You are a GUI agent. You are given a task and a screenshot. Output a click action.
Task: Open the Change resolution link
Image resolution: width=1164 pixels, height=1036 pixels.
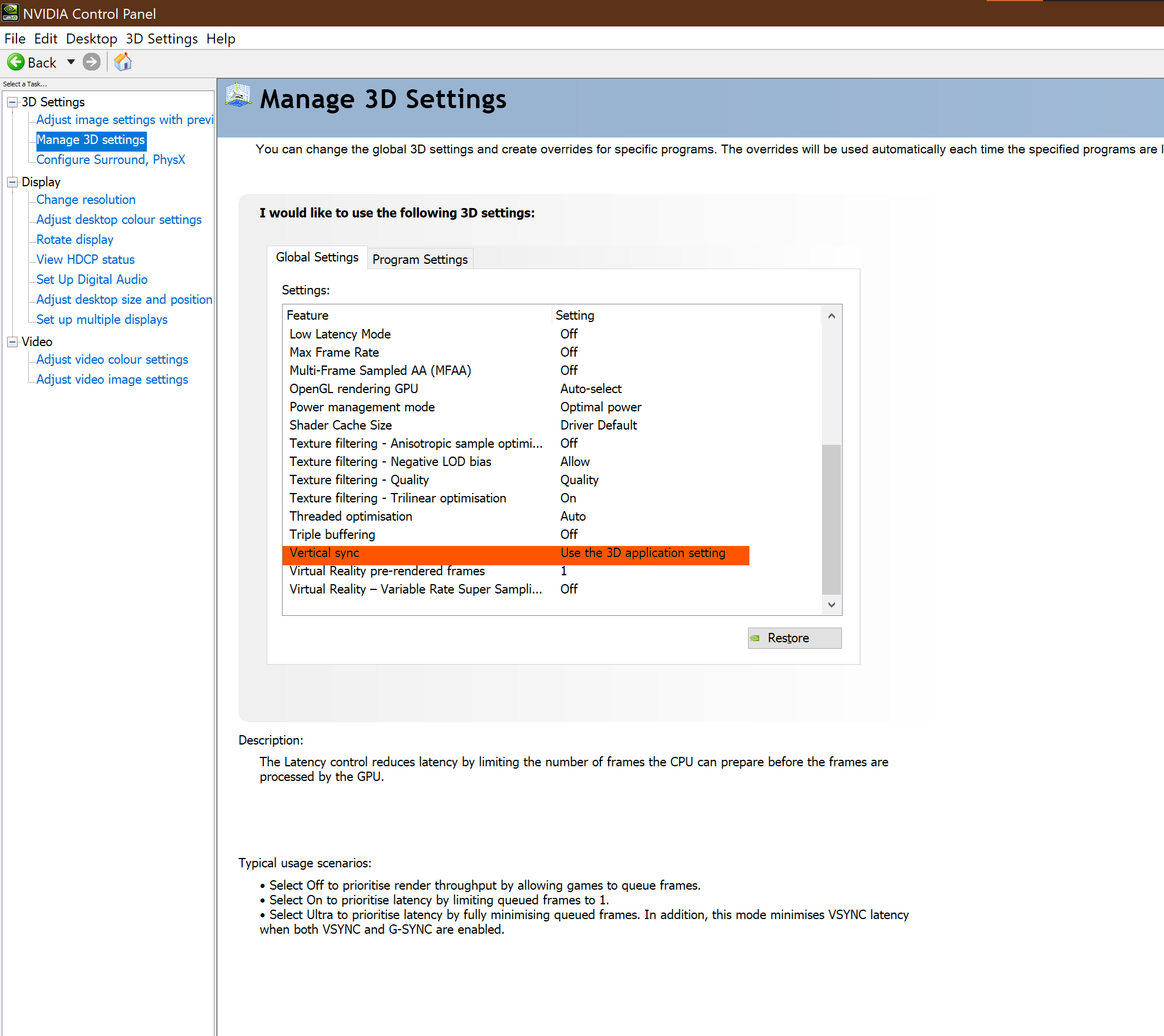(86, 200)
